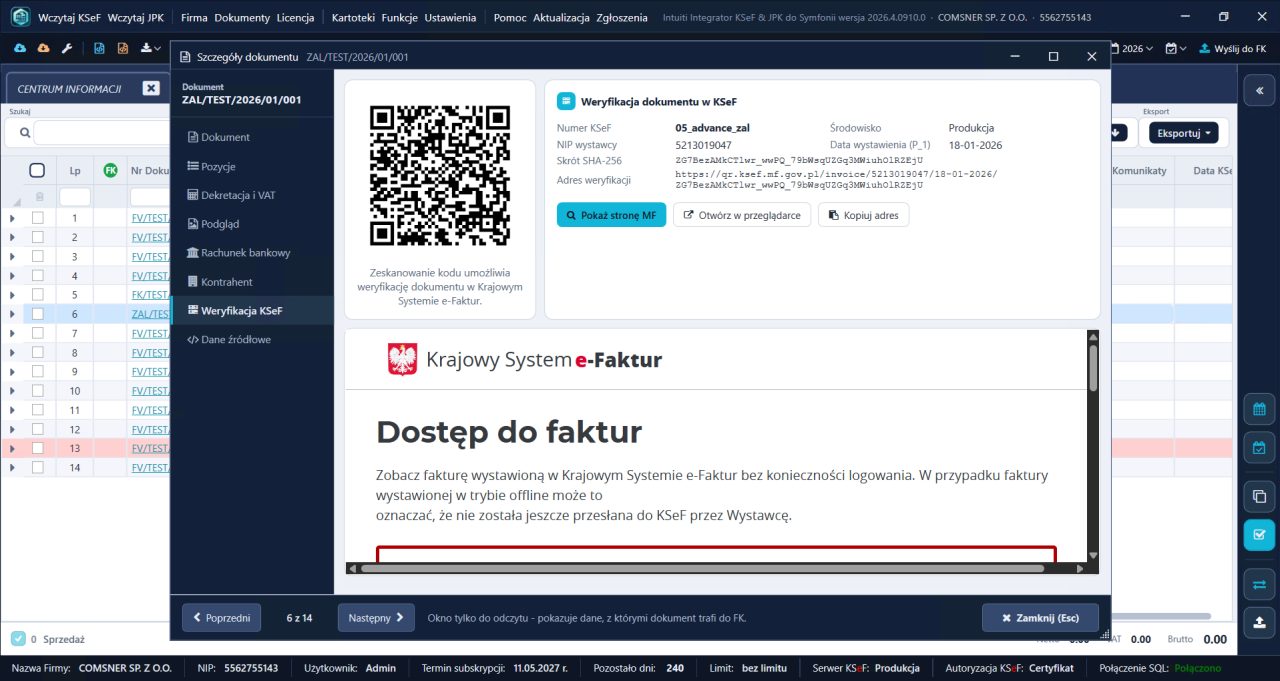Open the wrench tools icon
Screen dimensions: 1280x681
(67, 48)
